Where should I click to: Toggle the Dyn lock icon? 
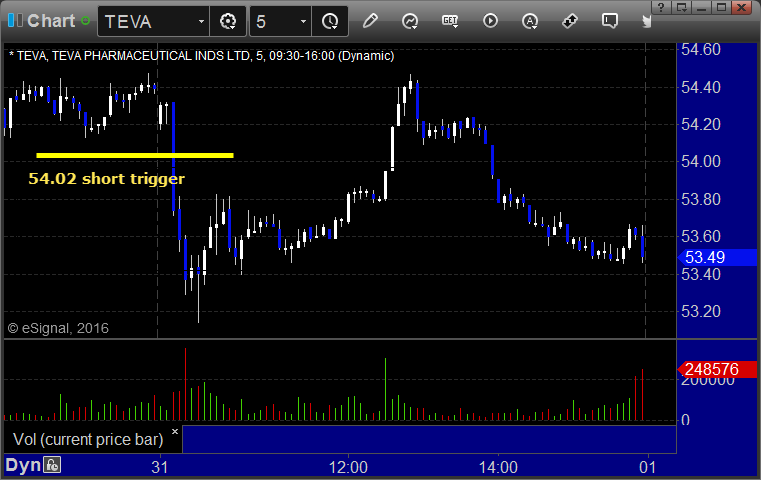[52, 465]
